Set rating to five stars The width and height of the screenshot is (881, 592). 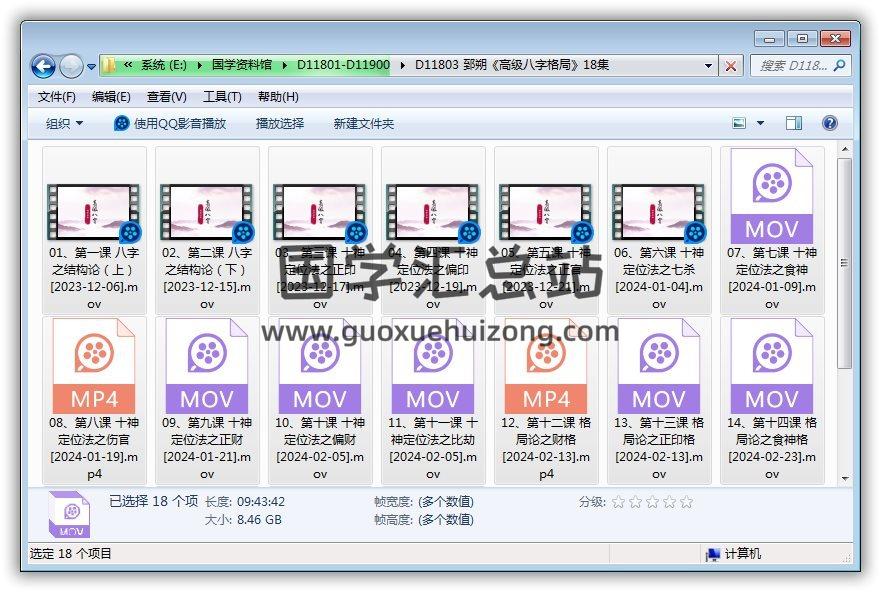coord(686,502)
